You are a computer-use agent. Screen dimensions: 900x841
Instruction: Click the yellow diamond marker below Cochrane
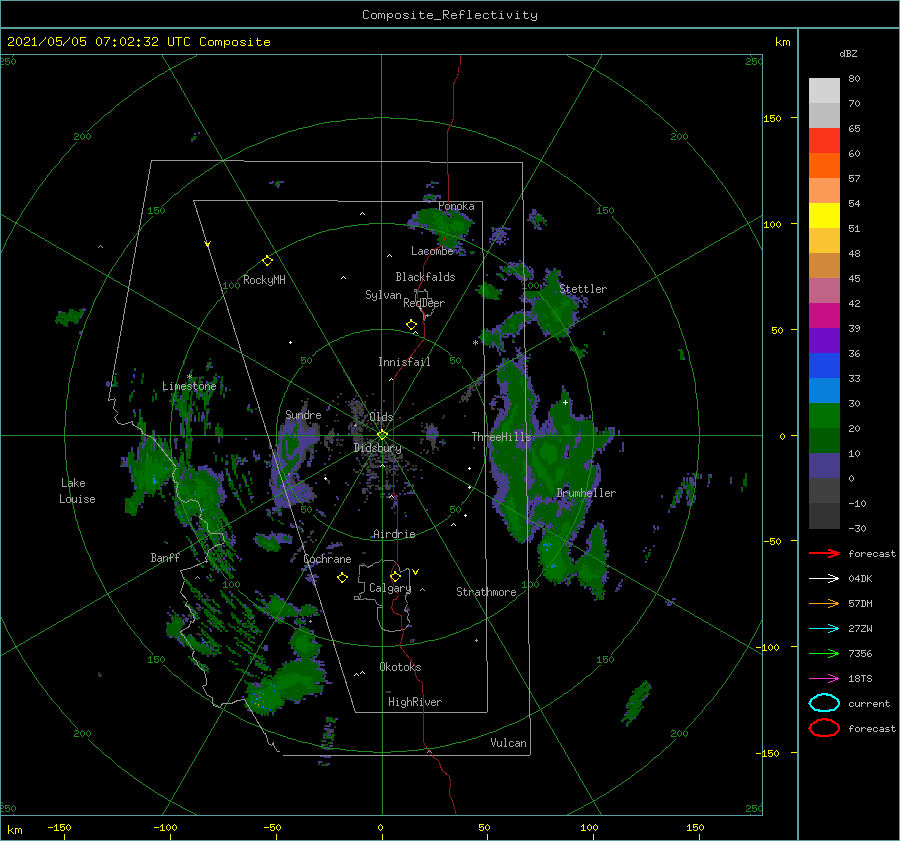[x=342, y=578]
